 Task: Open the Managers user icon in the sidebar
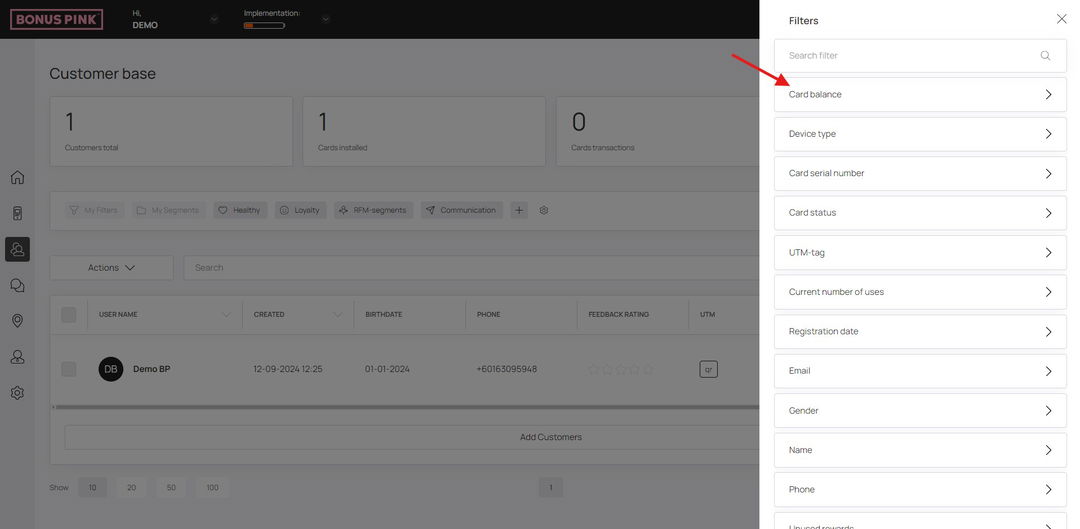click(17, 357)
